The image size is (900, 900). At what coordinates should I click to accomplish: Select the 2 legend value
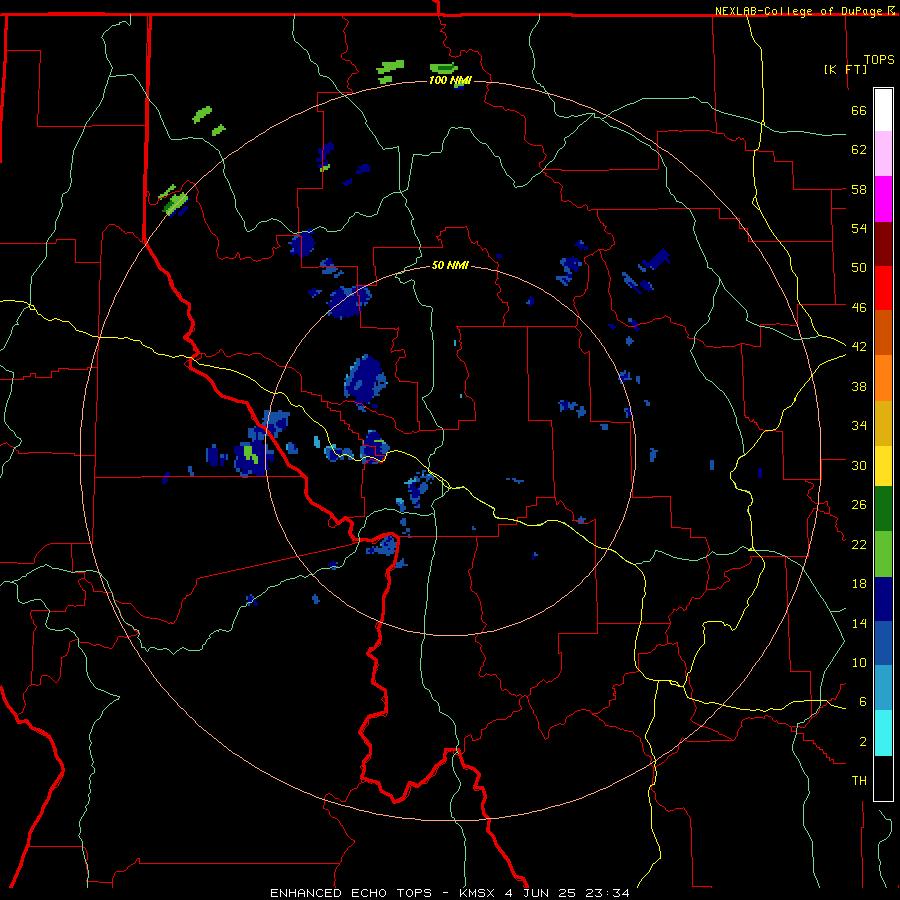[x=863, y=742]
